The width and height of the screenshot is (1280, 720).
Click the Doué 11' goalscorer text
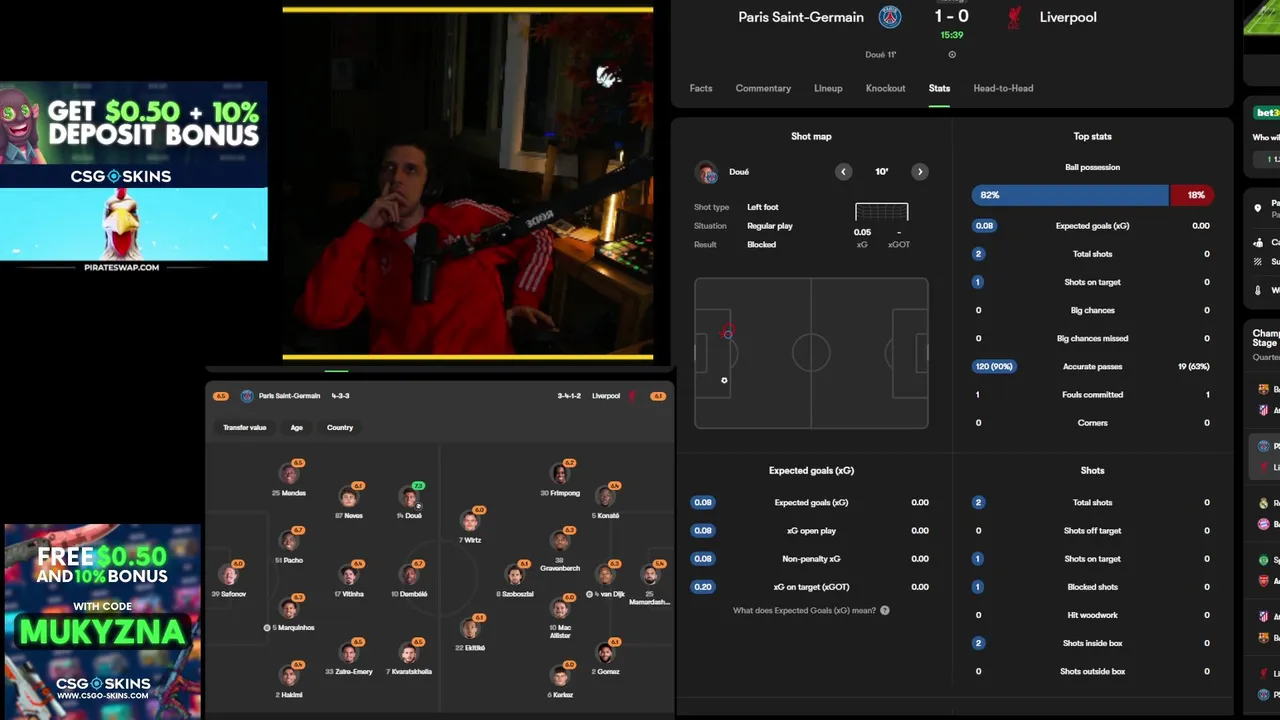[x=881, y=55]
